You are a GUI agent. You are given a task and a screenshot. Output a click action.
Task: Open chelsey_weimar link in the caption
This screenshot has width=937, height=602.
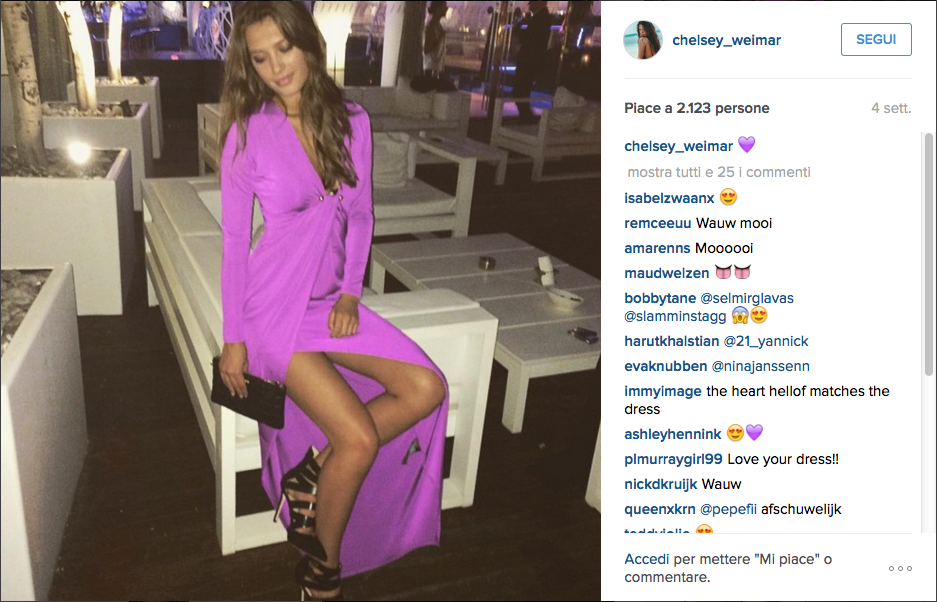(x=678, y=146)
